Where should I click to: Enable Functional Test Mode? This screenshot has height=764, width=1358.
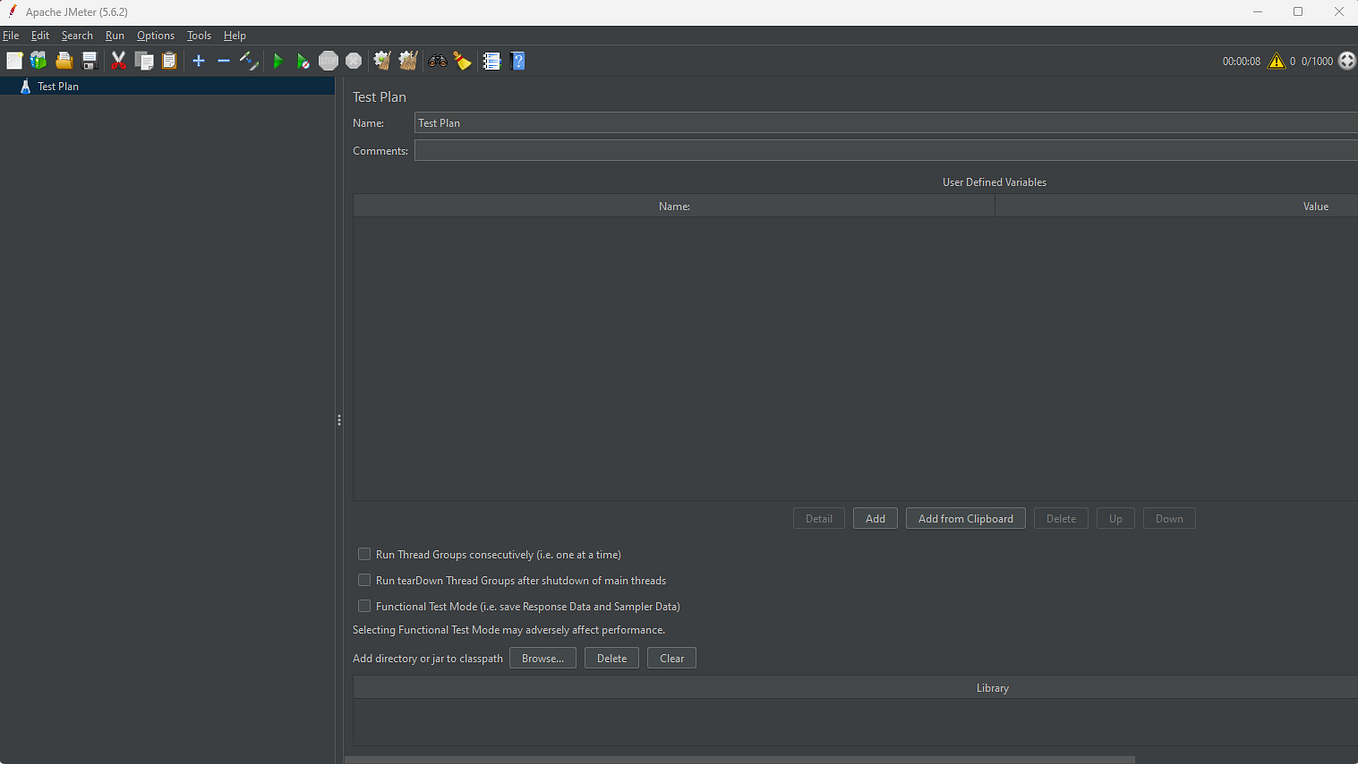(364, 605)
